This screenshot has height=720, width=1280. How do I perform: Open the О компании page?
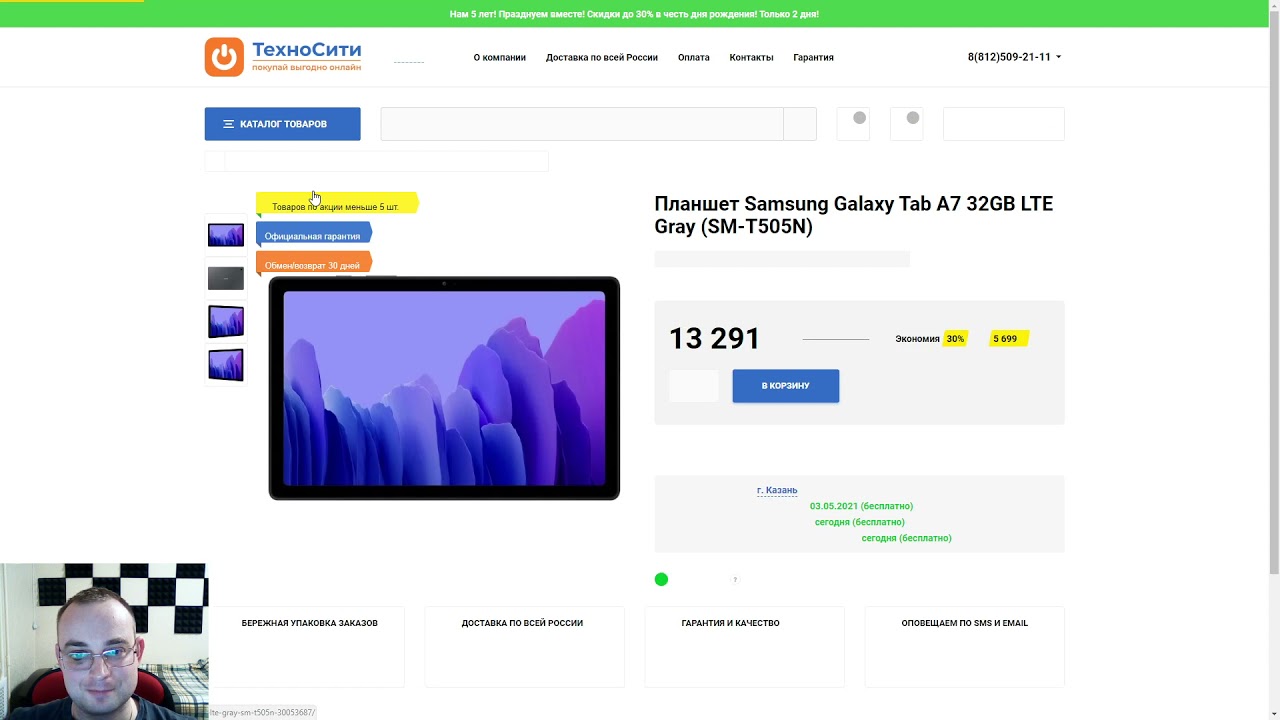point(499,57)
